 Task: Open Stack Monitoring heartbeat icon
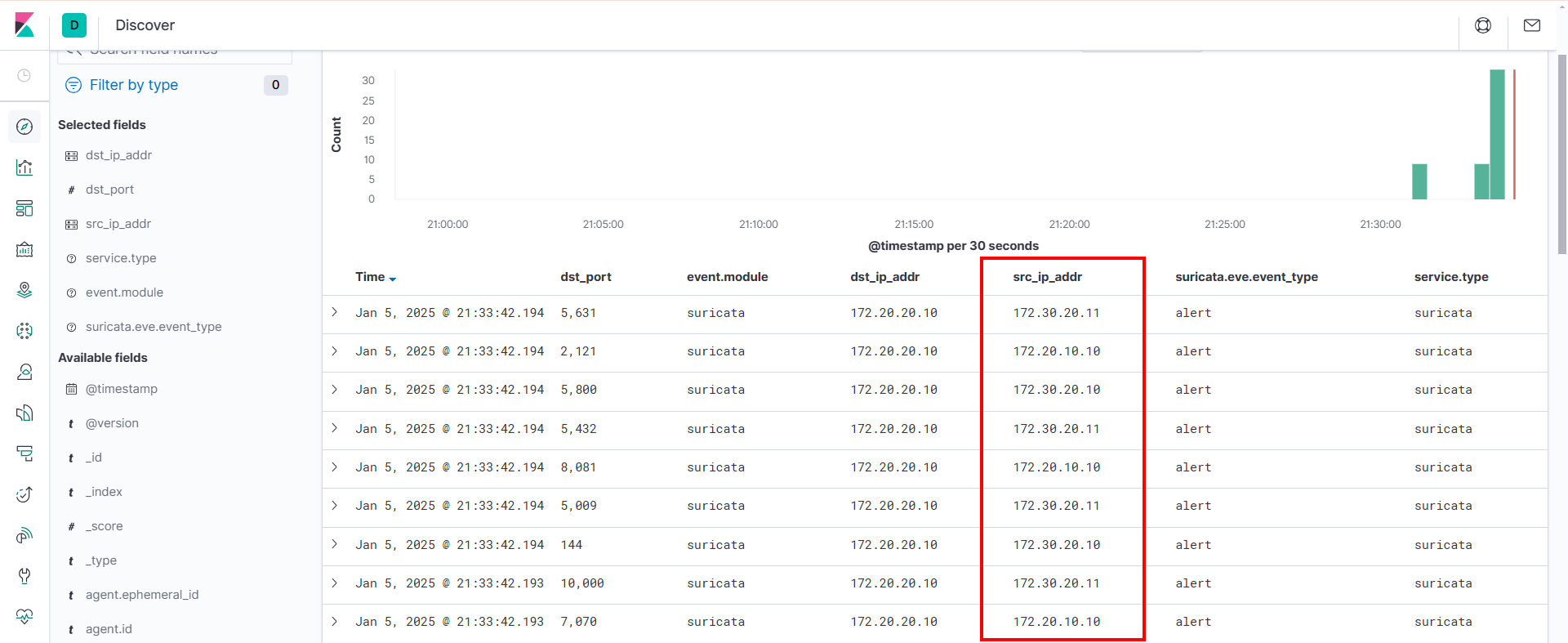click(24, 616)
